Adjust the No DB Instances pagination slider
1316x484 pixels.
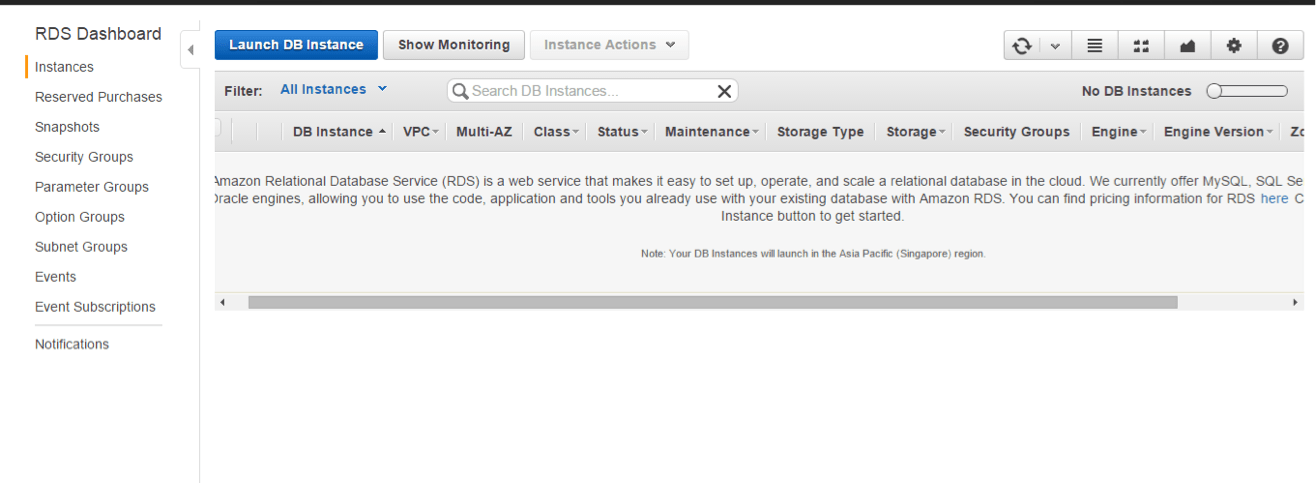pos(1247,91)
